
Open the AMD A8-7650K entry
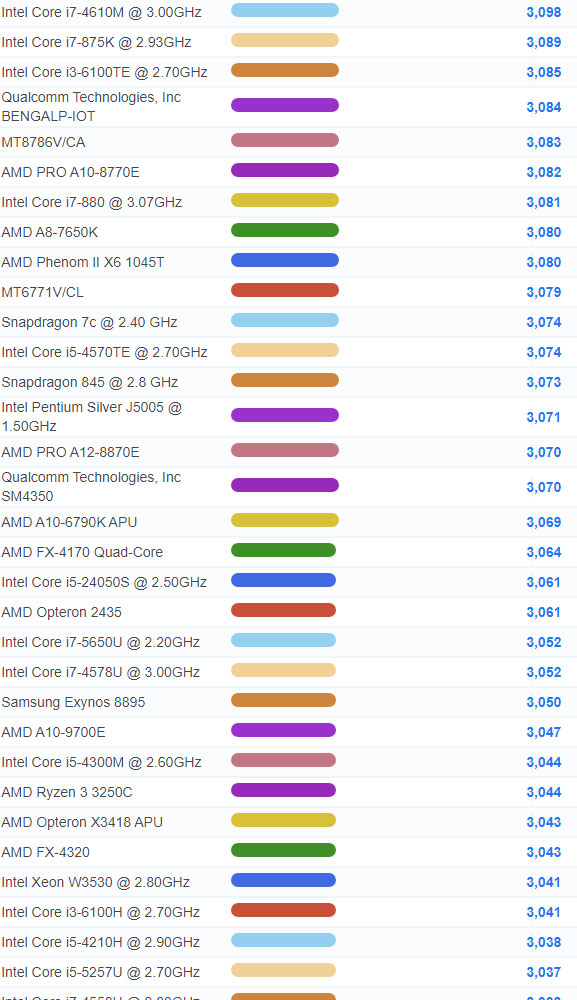pyautogui.click(x=50, y=232)
